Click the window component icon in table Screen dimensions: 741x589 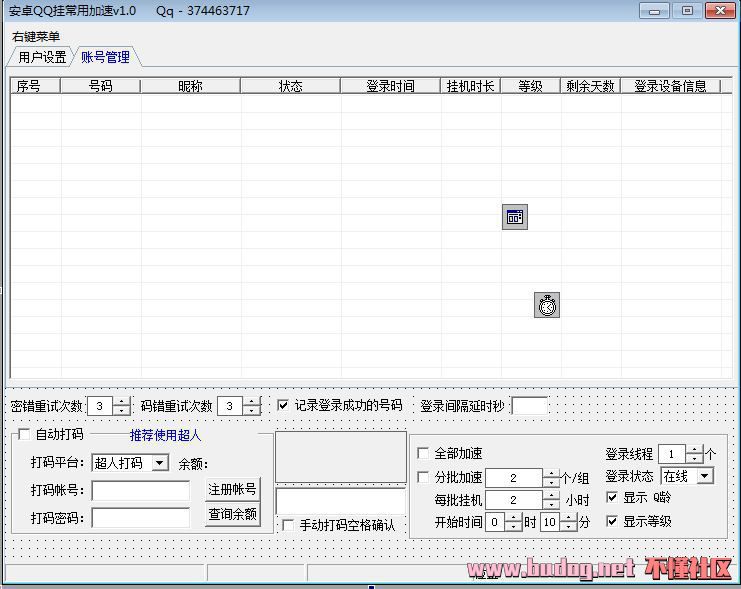[515, 217]
